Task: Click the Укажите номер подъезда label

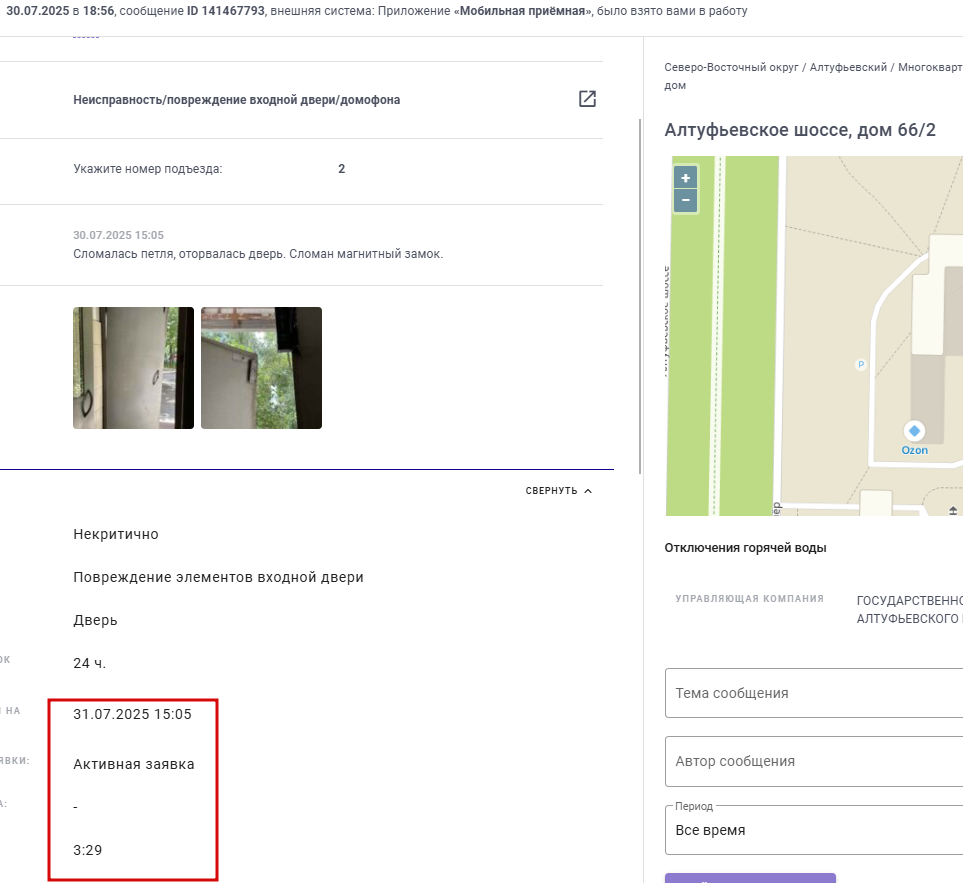Action: coord(147,169)
